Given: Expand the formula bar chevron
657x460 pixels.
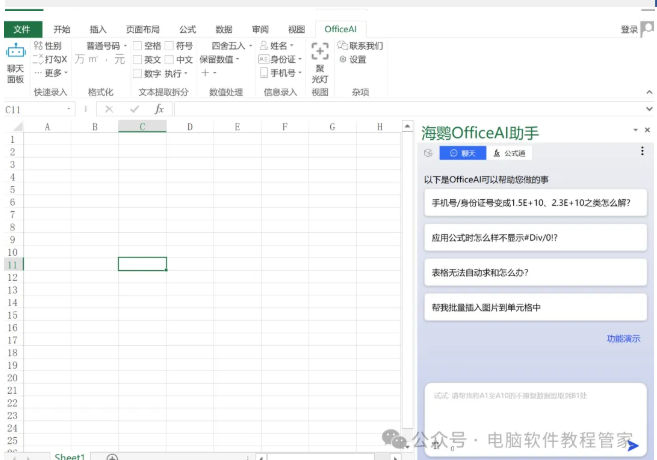Looking at the screenshot, I should click(649, 109).
